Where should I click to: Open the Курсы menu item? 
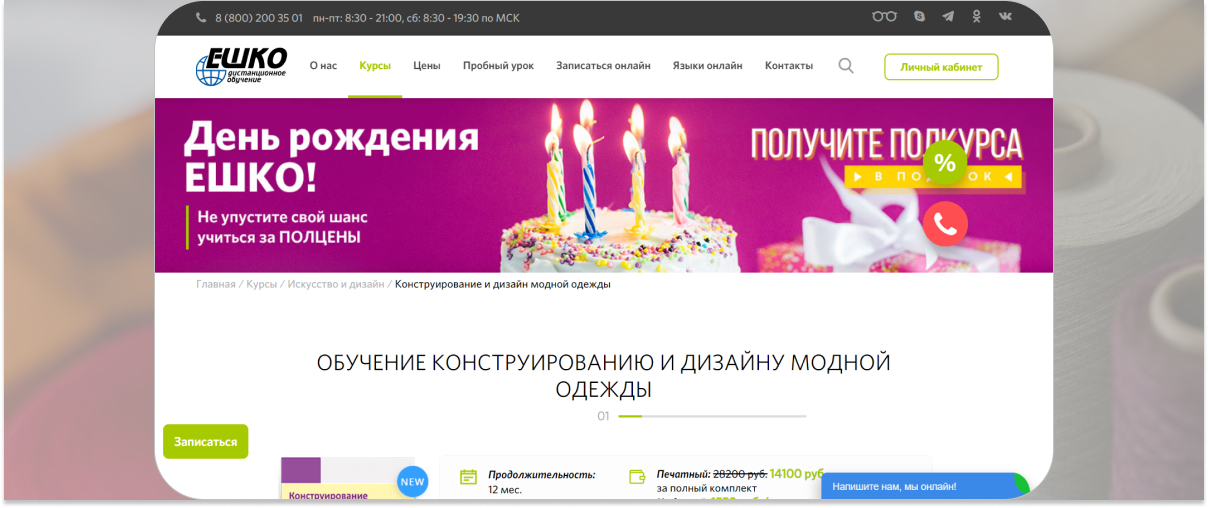pyautogui.click(x=375, y=66)
